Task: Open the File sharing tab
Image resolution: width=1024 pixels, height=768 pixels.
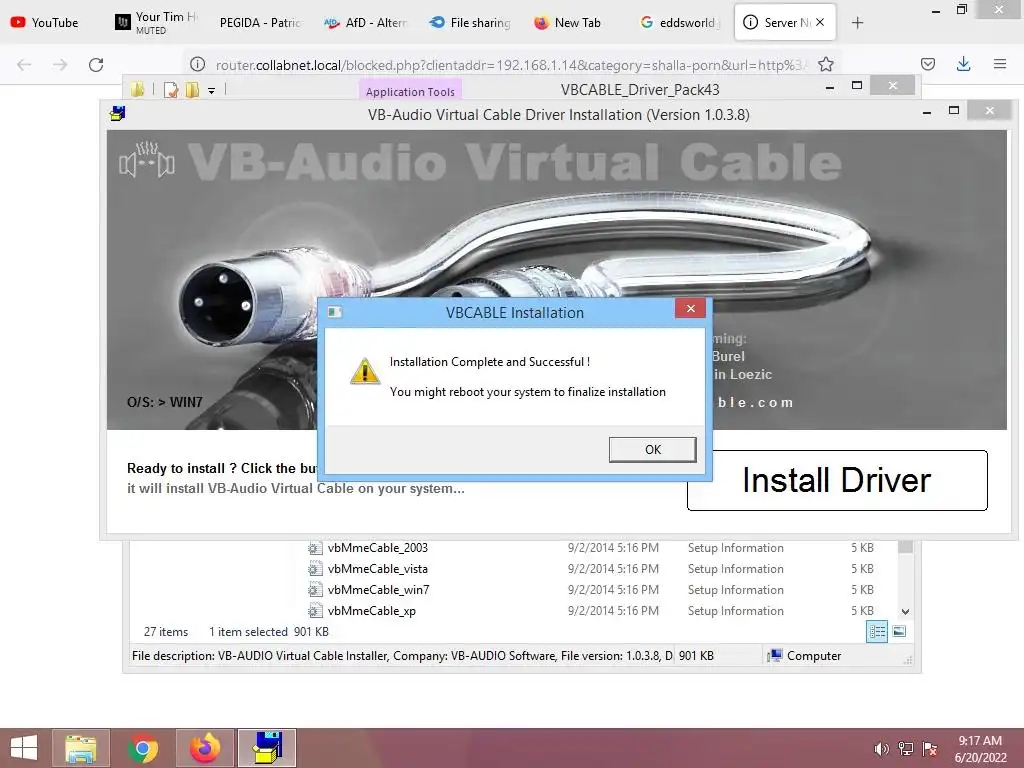Action: pyautogui.click(x=470, y=22)
